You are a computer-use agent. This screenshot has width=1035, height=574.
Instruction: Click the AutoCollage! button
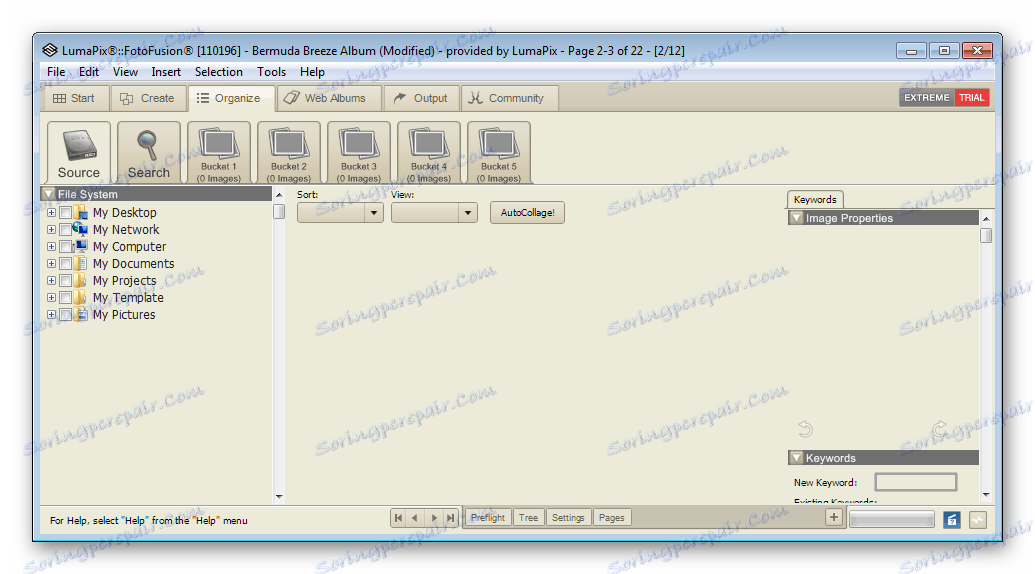(527, 212)
